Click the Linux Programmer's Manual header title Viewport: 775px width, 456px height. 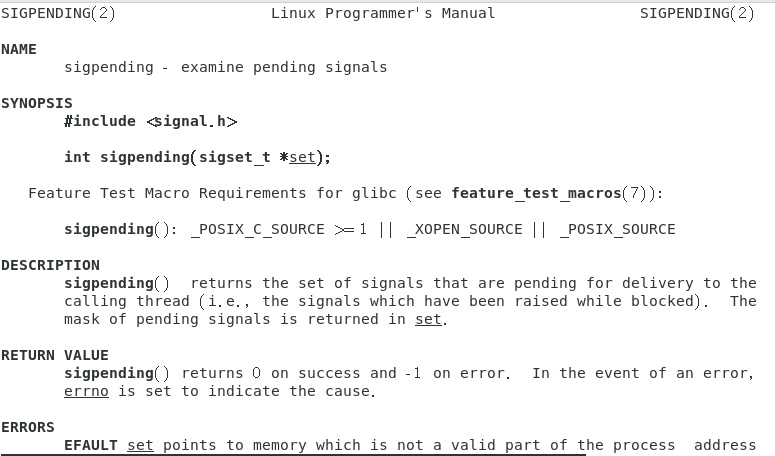[x=383, y=13]
